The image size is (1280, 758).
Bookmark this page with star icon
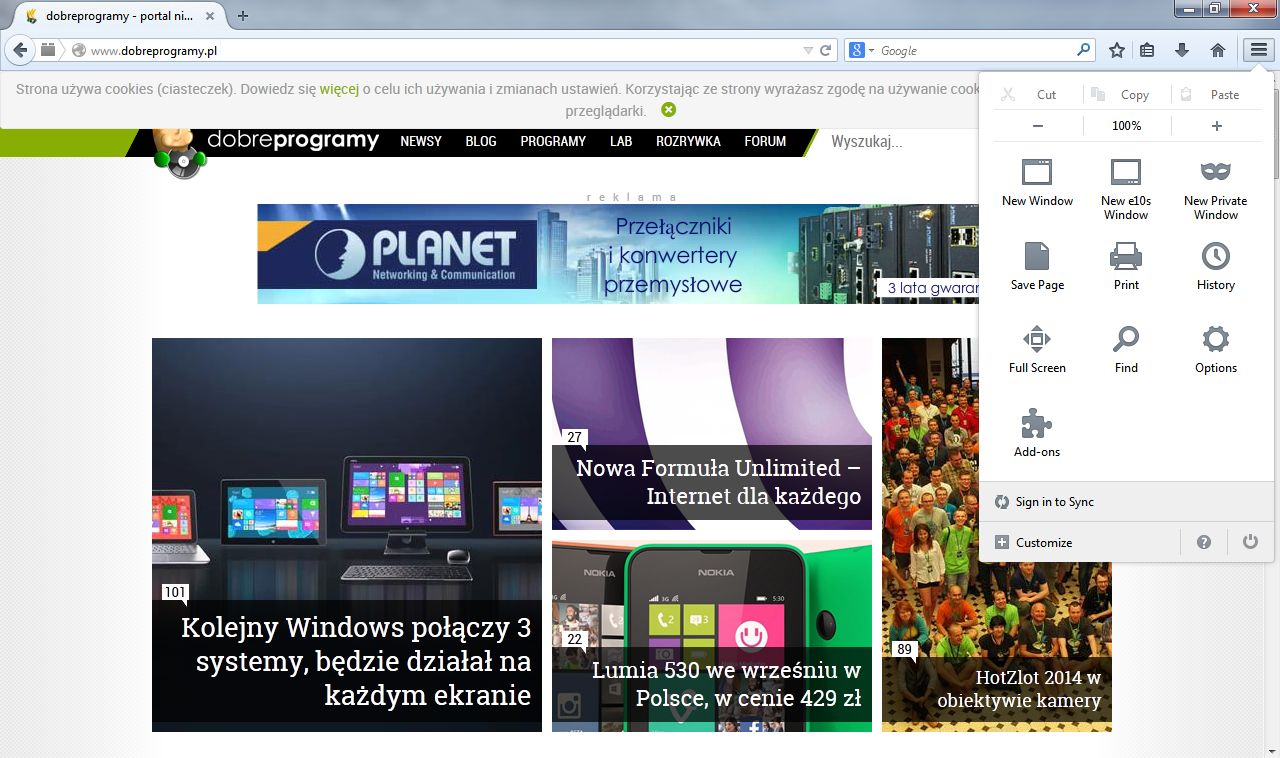(1117, 50)
